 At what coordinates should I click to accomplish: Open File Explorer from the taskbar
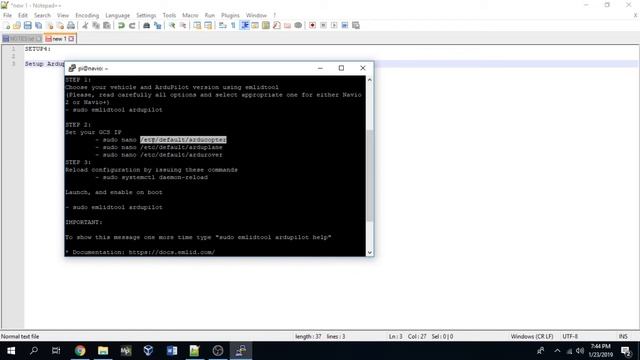pos(103,351)
